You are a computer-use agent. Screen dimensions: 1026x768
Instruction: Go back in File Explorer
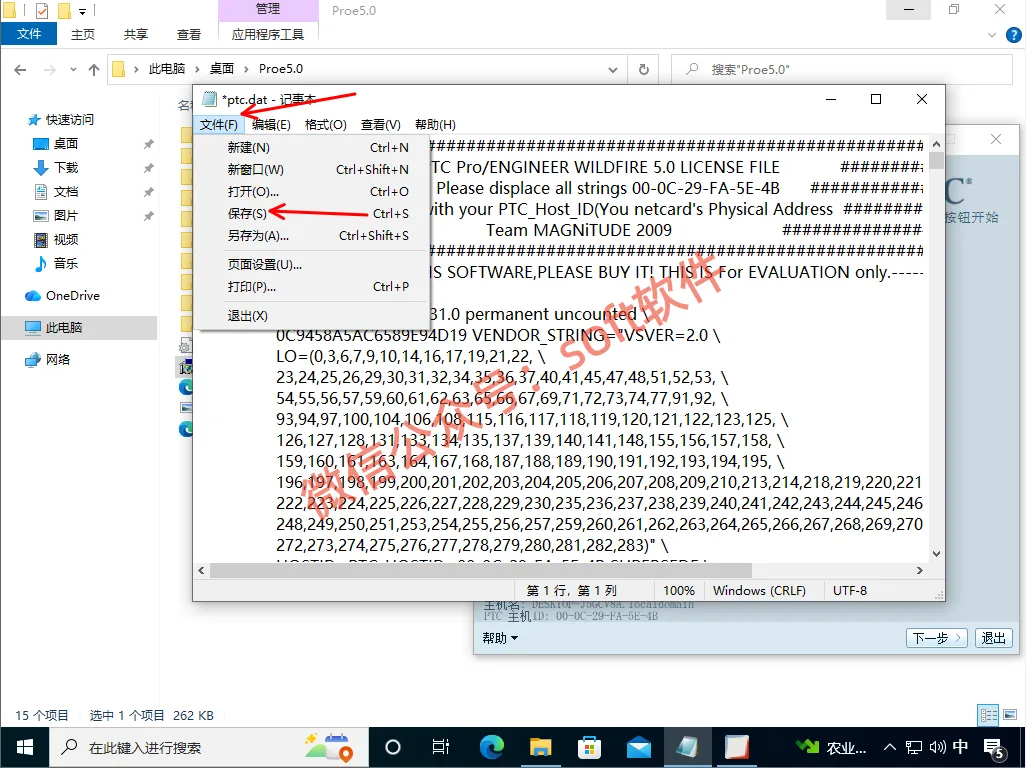point(20,69)
